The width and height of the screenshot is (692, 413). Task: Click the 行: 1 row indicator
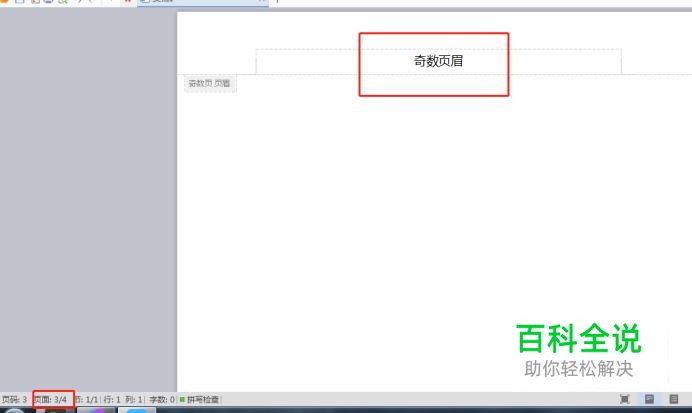(112, 400)
